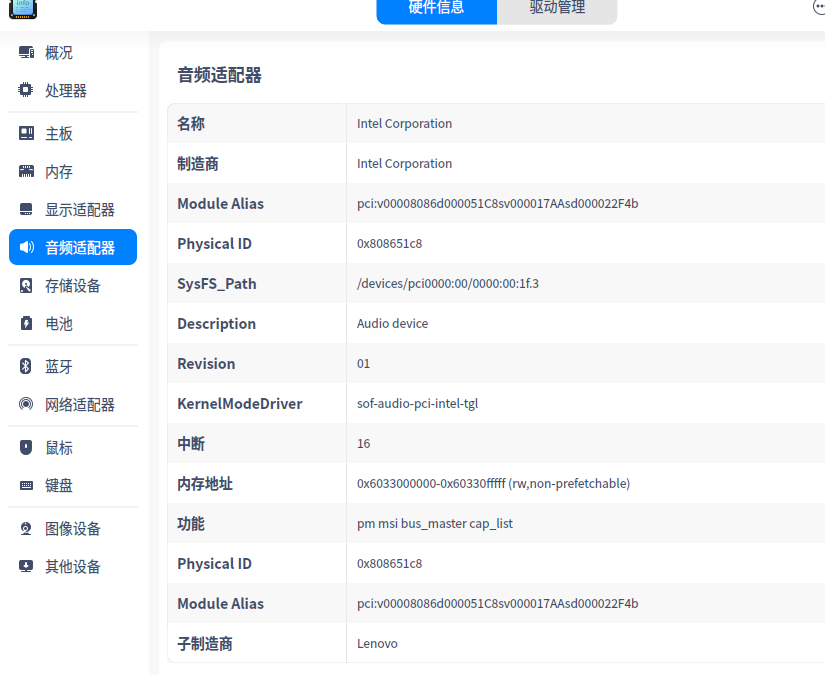Open the memory (内存) icon in sidebar

pyautogui.click(x=26, y=172)
